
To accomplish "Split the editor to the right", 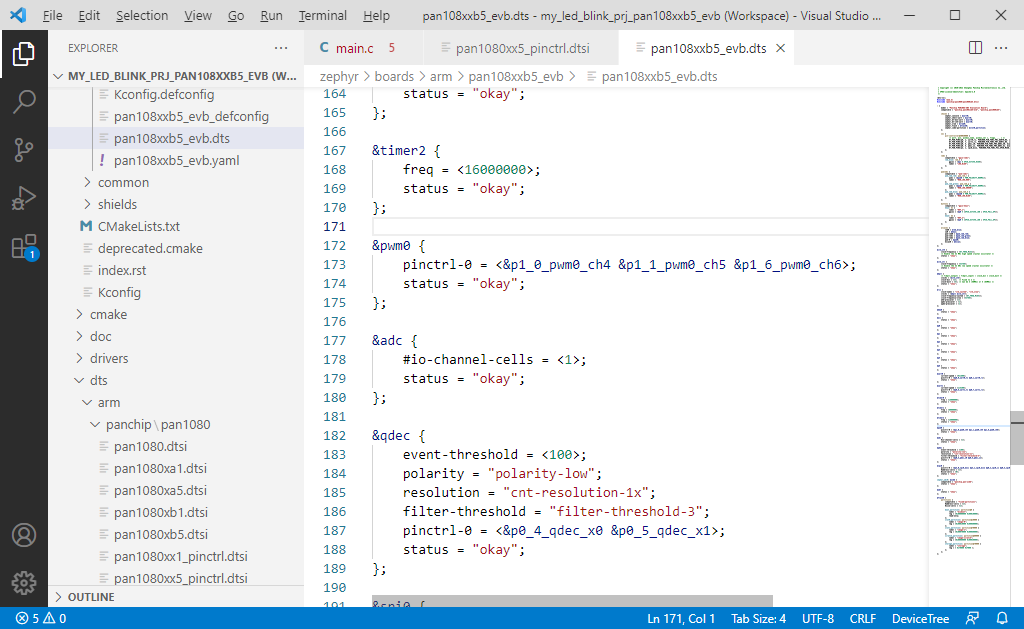I will coord(975,48).
